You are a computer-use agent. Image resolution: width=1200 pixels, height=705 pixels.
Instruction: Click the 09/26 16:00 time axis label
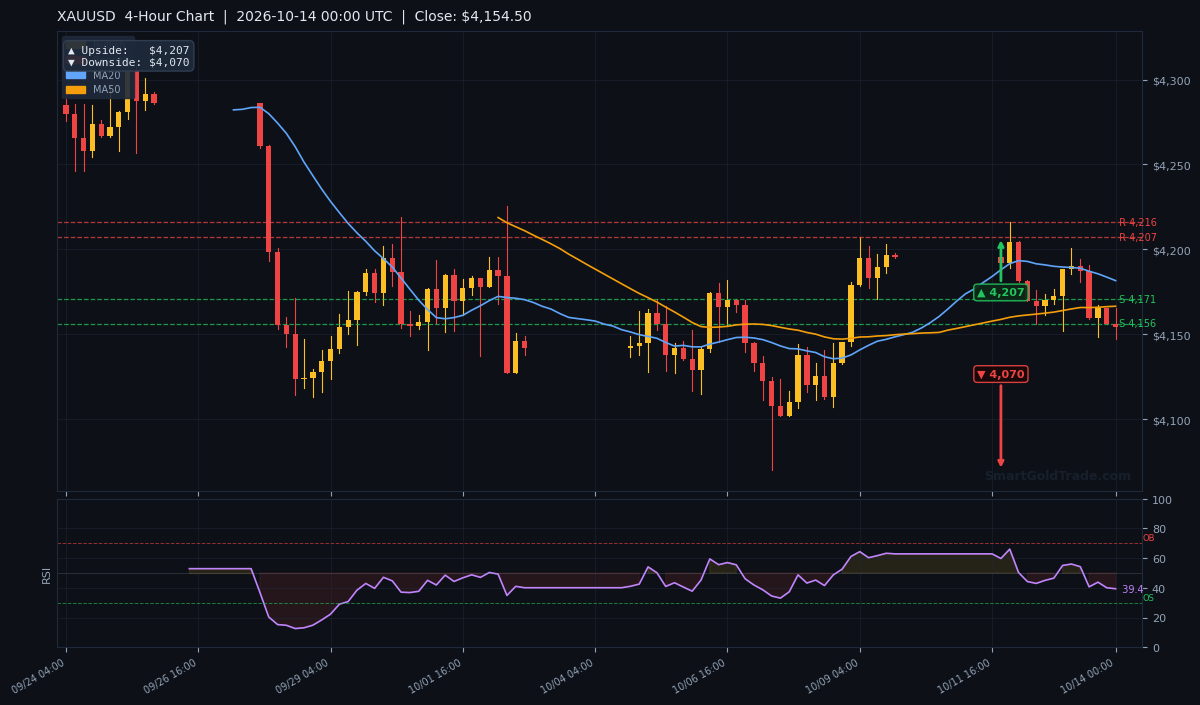[171, 676]
